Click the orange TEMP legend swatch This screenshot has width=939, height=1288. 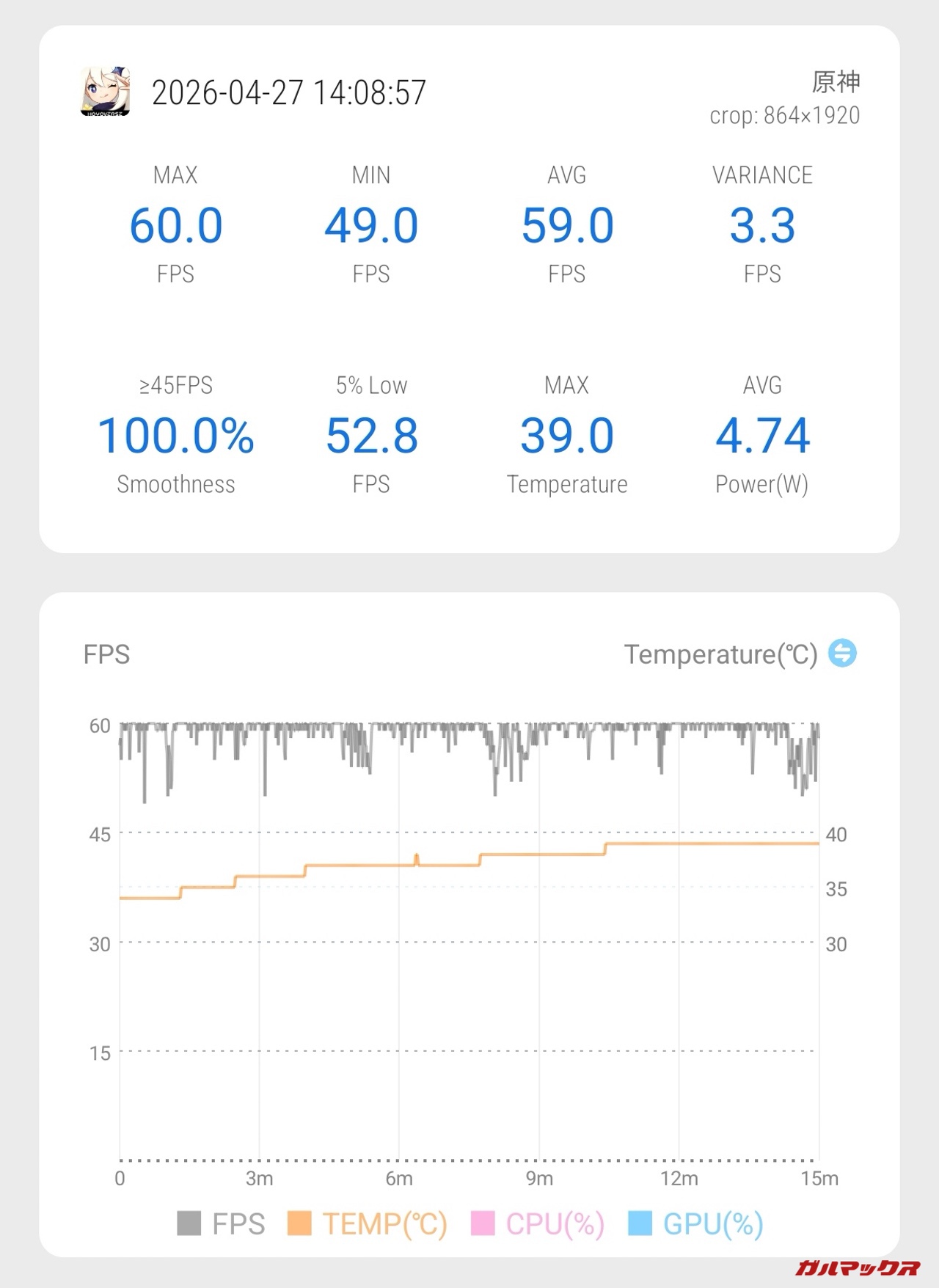299,1223
